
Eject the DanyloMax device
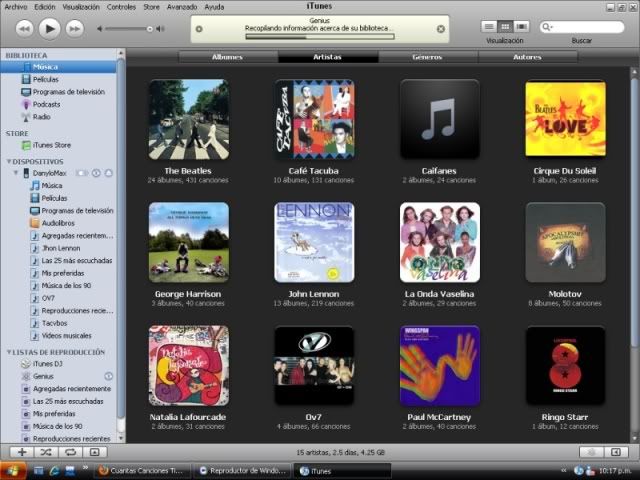pos(109,173)
